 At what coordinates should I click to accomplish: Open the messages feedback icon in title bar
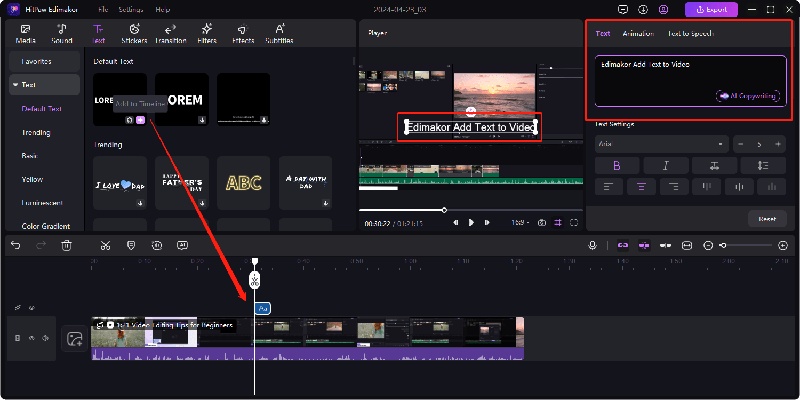click(622, 9)
